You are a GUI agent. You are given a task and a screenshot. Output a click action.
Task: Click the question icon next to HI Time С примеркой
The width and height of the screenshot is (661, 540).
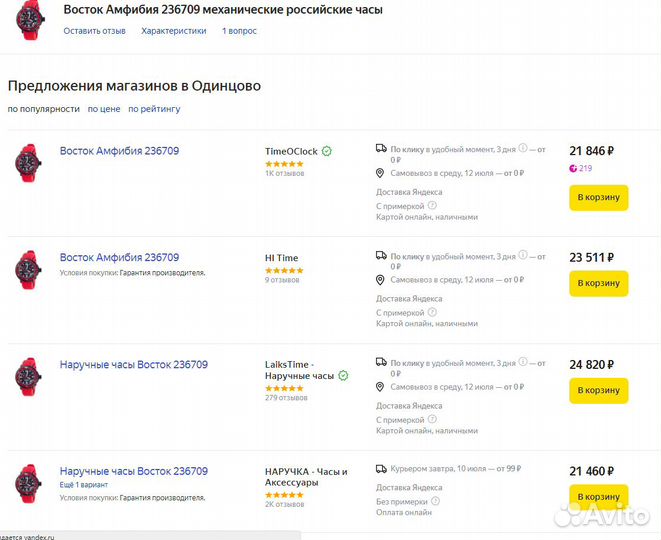[432, 312]
